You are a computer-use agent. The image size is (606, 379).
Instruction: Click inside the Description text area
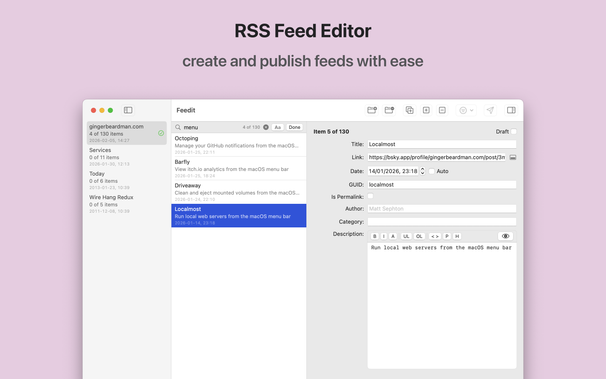442,306
